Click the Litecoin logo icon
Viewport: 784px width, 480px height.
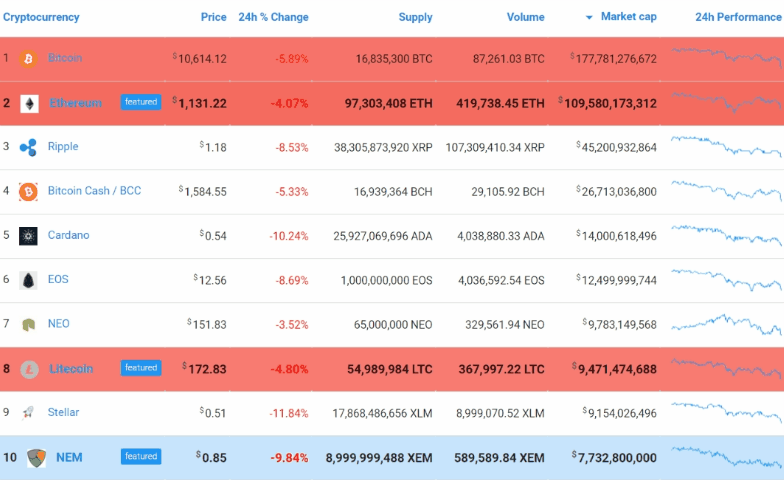(x=29, y=369)
